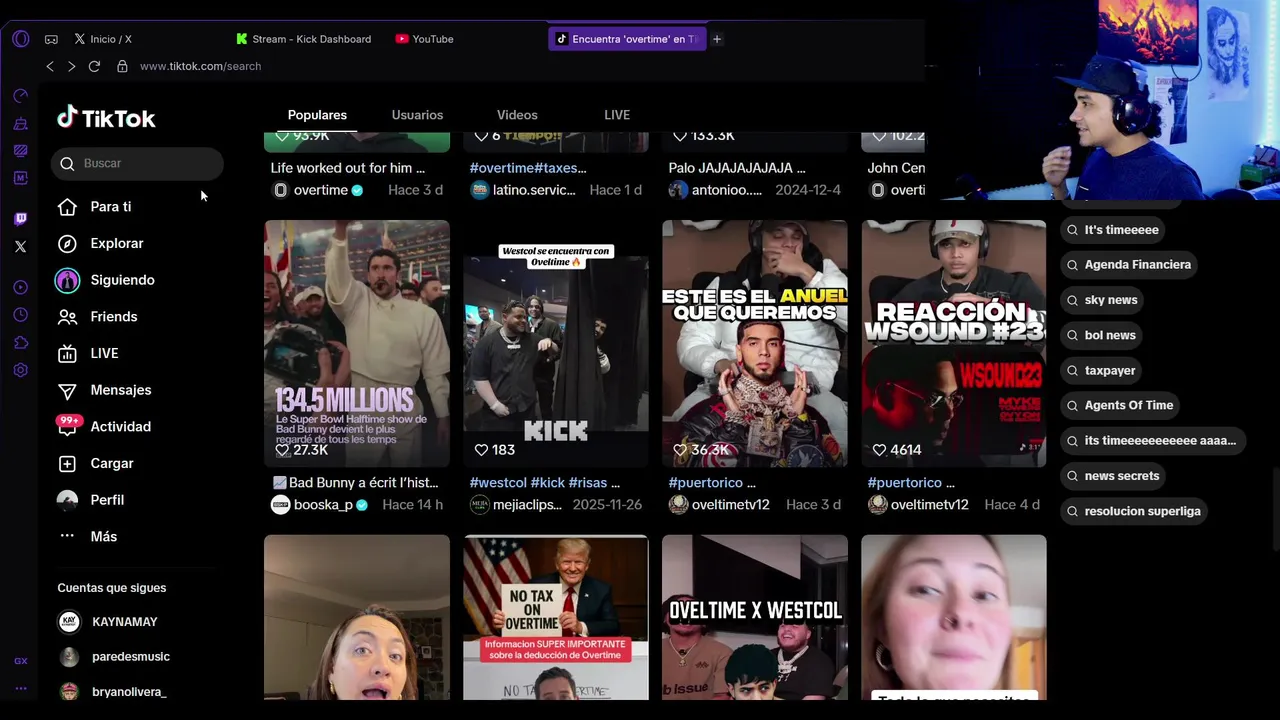This screenshot has height=720, width=1280.
Task: Open the LIVE sidebar icon
Action: pyautogui.click(x=67, y=354)
